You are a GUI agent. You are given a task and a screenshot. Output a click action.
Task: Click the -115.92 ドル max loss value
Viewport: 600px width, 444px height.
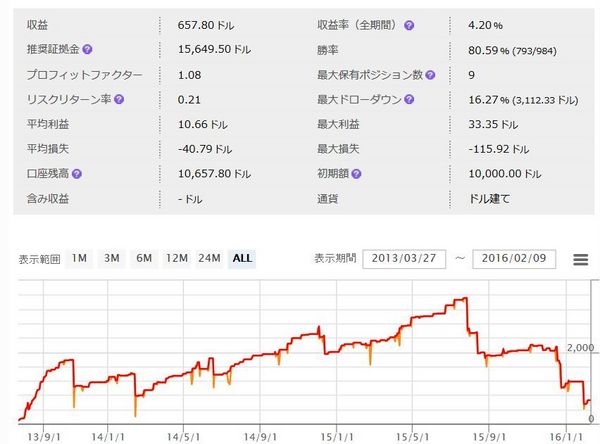(499, 149)
